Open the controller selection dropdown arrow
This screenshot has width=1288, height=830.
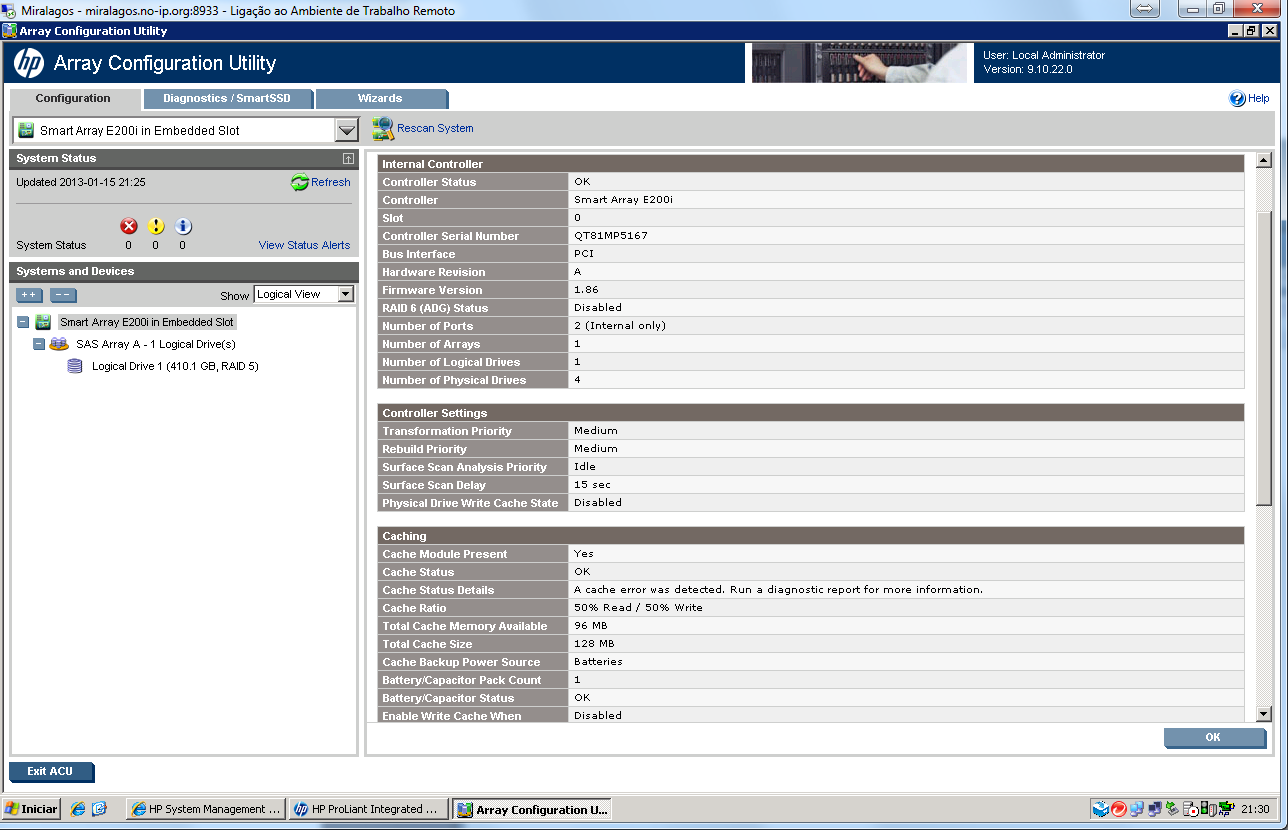click(346, 130)
